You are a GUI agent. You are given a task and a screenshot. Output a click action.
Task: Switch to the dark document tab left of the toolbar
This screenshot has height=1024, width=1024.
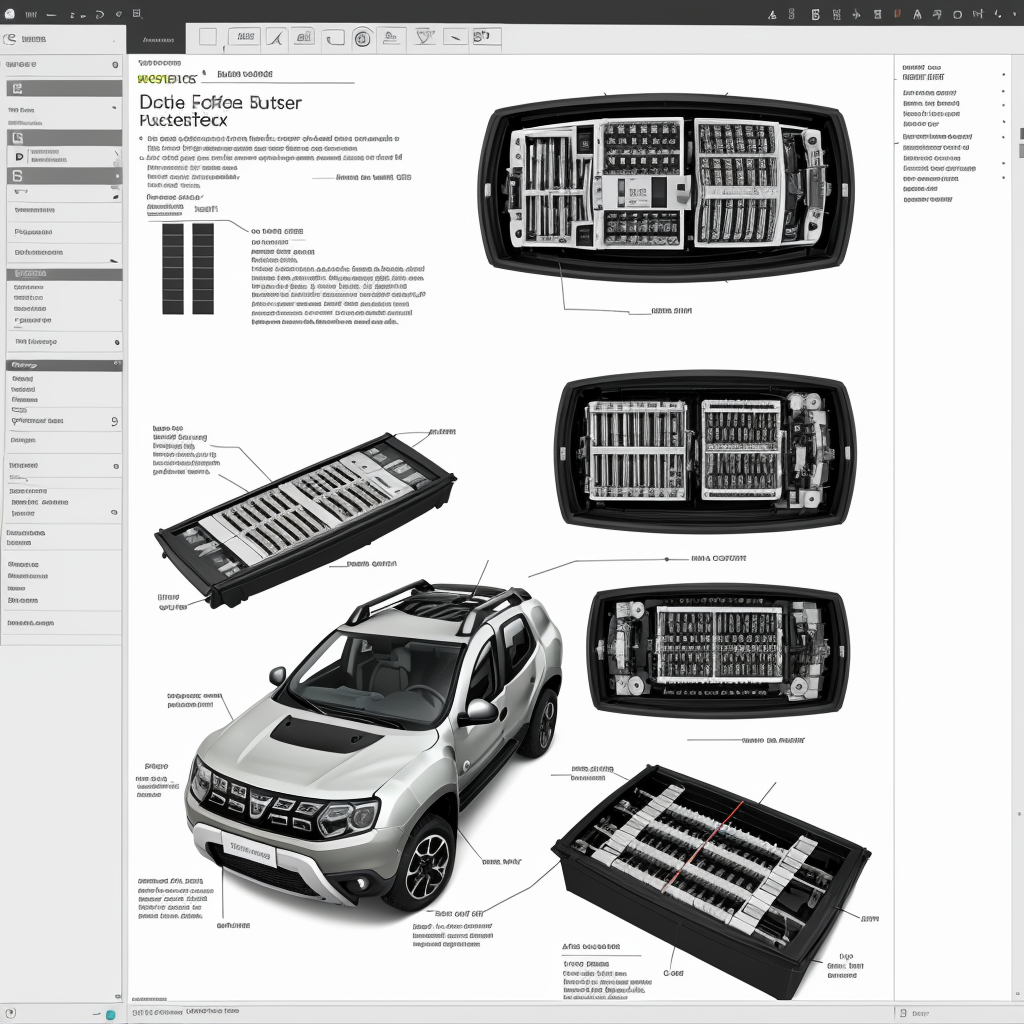tap(156, 39)
